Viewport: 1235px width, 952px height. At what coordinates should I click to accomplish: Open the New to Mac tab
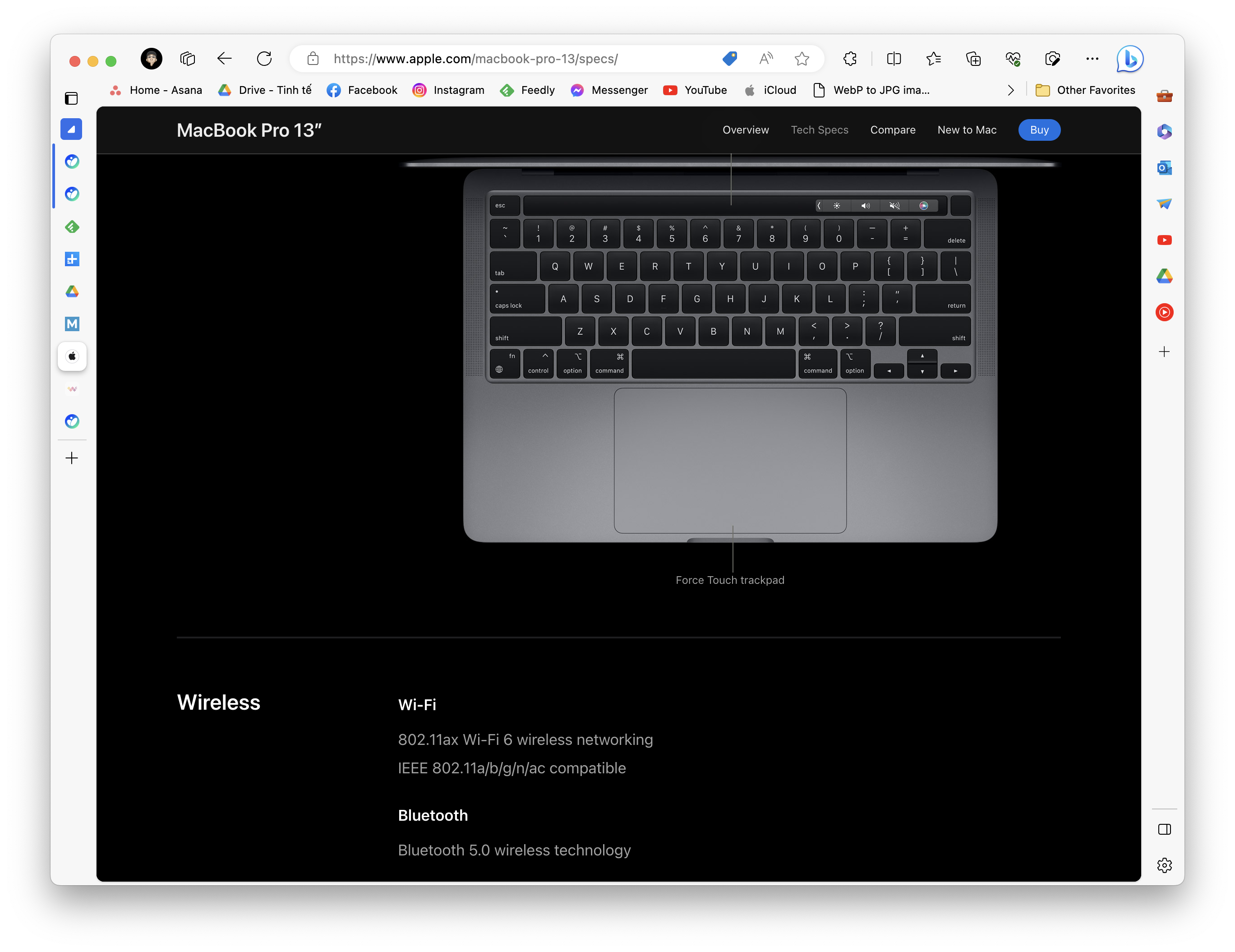967,130
